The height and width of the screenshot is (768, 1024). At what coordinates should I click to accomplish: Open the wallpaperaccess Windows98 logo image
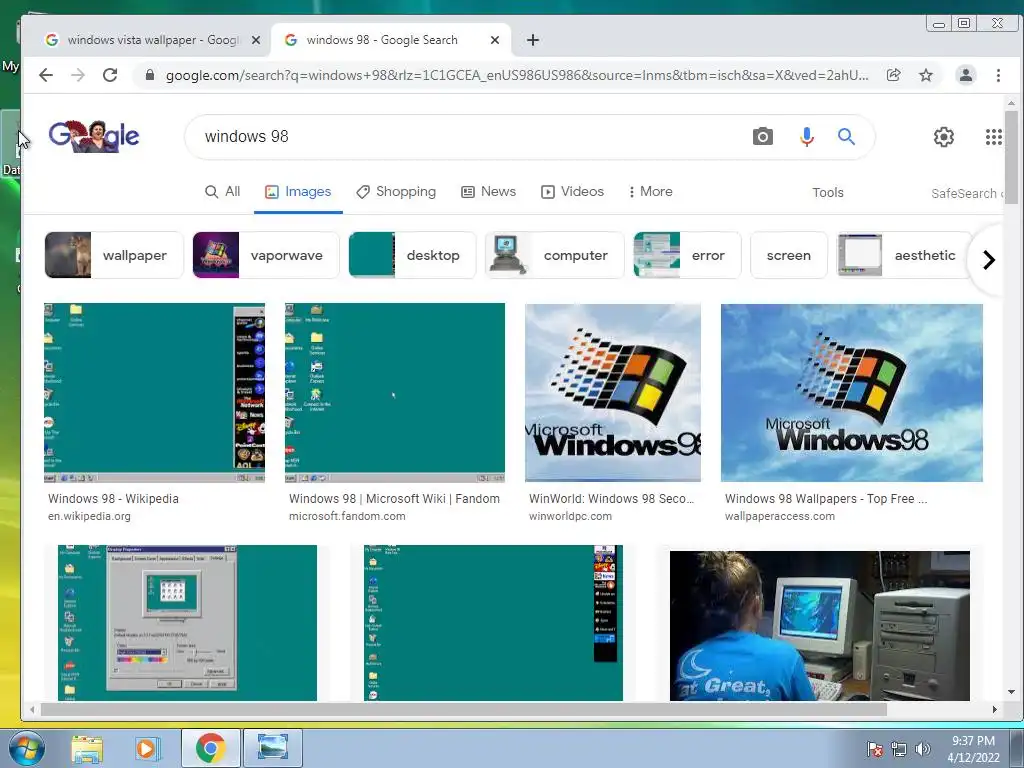(852, 392)
